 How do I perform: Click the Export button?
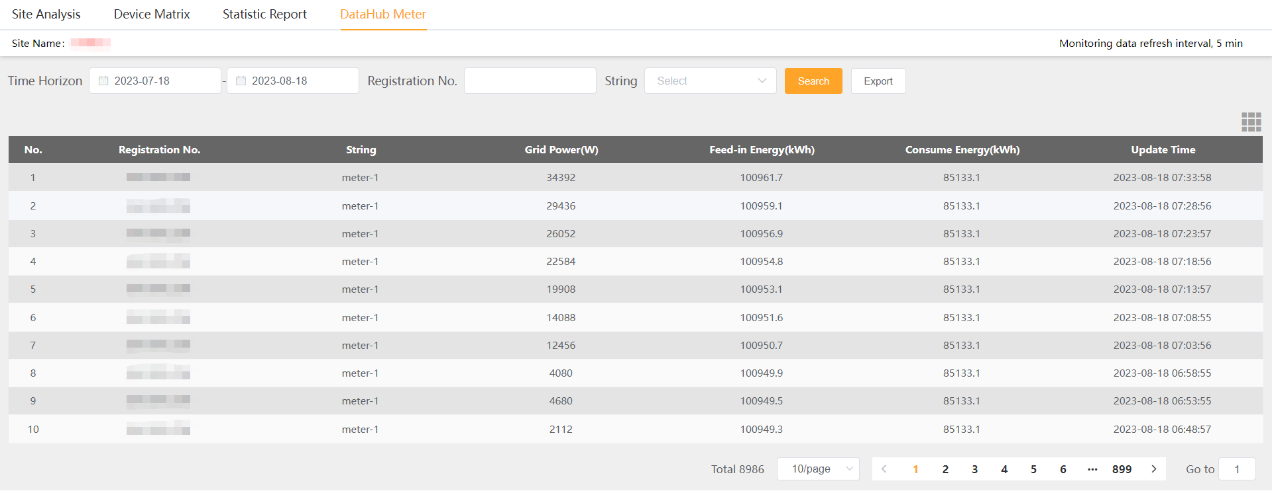(x=878, y=81)
